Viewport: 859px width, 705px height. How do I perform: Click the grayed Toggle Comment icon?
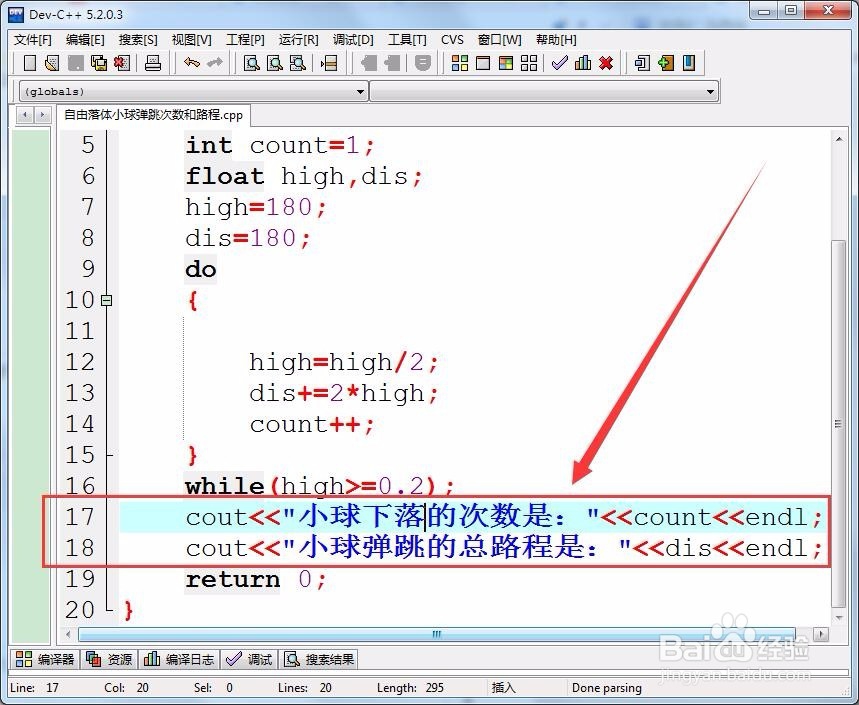422,63
